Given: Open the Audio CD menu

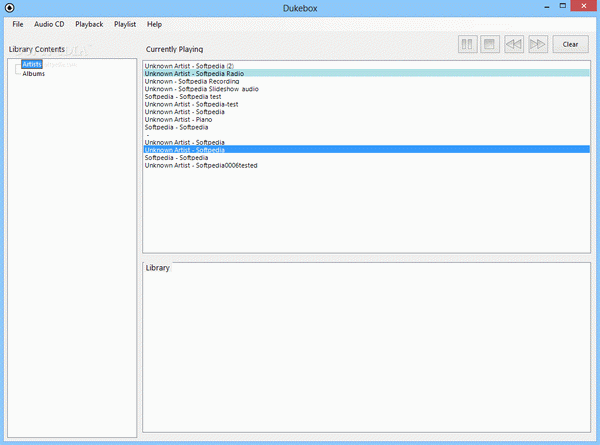Looking at the screenshot, I should 49,24.
